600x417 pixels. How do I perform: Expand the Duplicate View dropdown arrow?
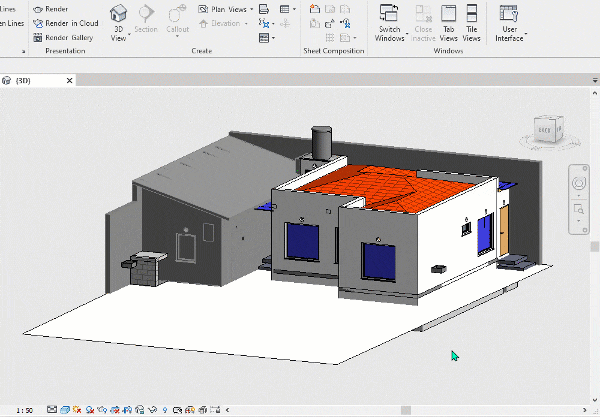pyautogui.click(x=273, y=24)
